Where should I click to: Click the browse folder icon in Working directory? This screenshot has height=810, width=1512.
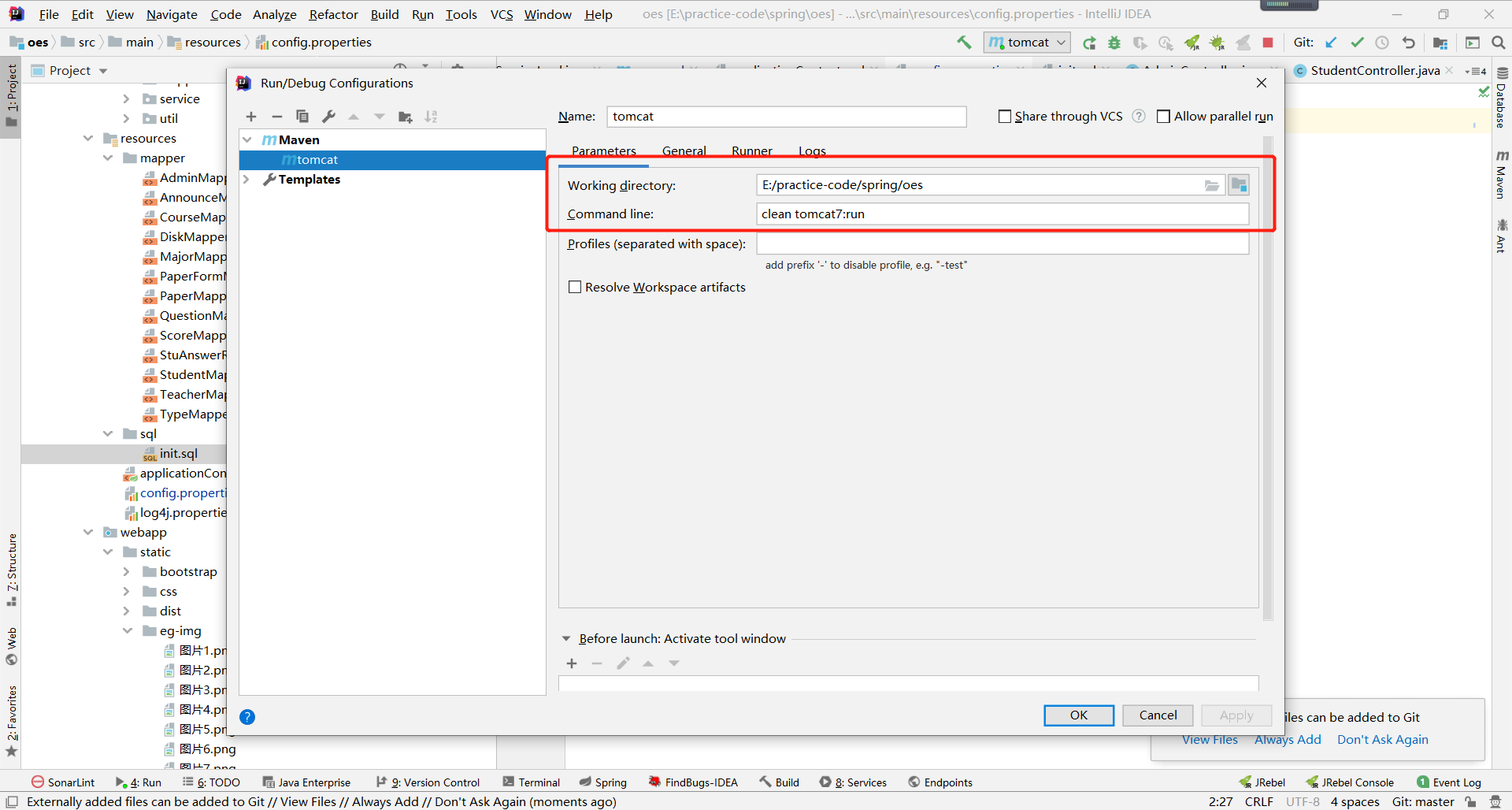pos(1211,185)
